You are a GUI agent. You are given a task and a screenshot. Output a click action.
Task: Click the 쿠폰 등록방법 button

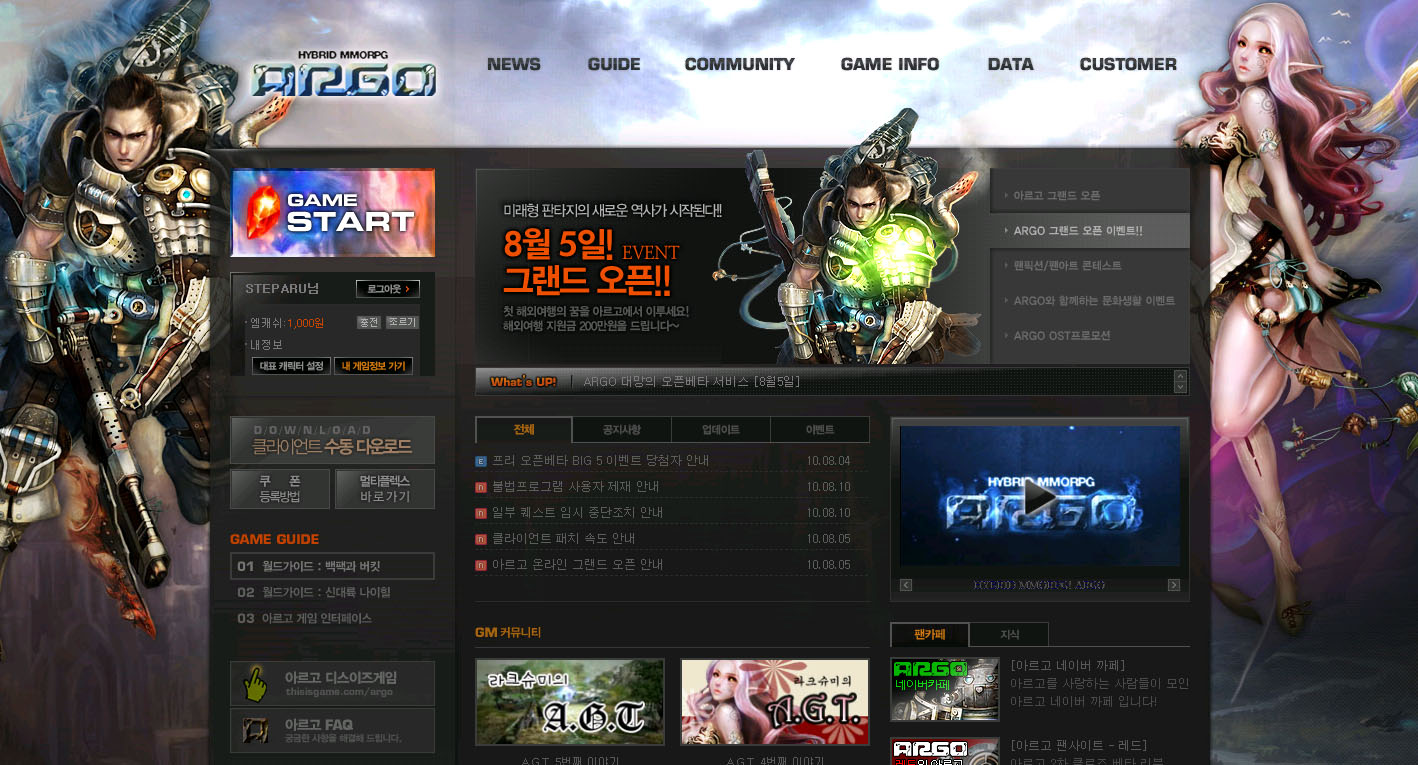pos(280,489)
